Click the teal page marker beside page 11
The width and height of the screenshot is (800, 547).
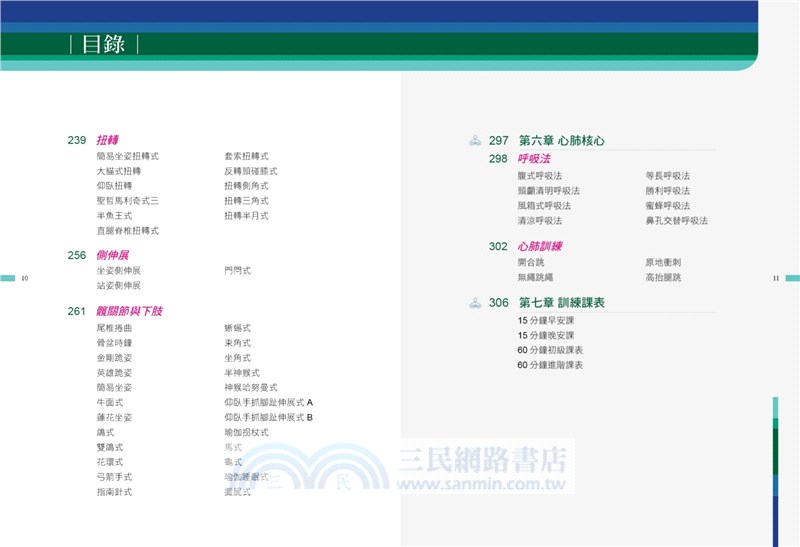coord(791,278)
